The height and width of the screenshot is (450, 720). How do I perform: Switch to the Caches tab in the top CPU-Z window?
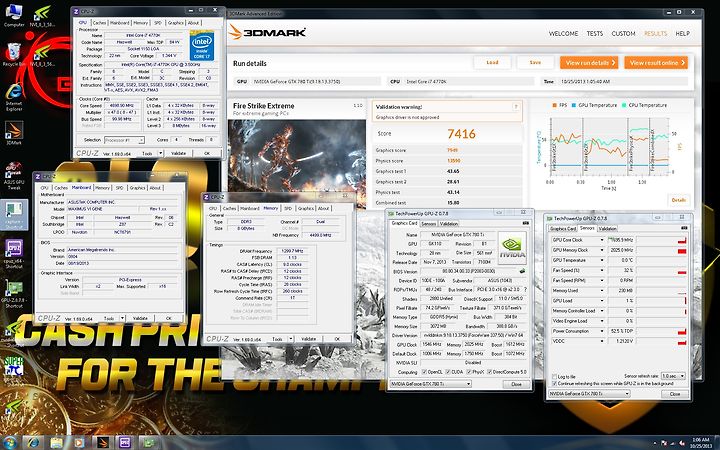coord(99,22)
